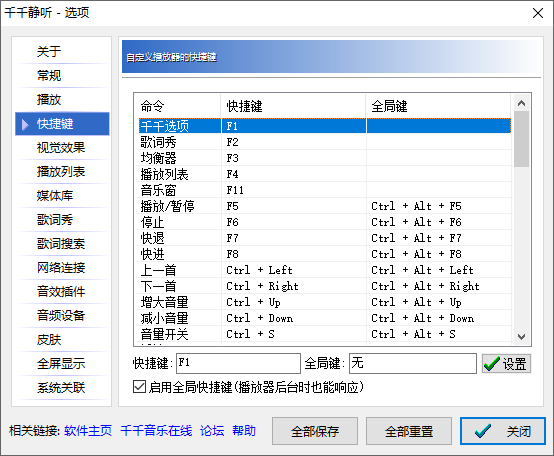Open the 帮助 link
This screenshot has height=456, width=554.
pos(244,431)
